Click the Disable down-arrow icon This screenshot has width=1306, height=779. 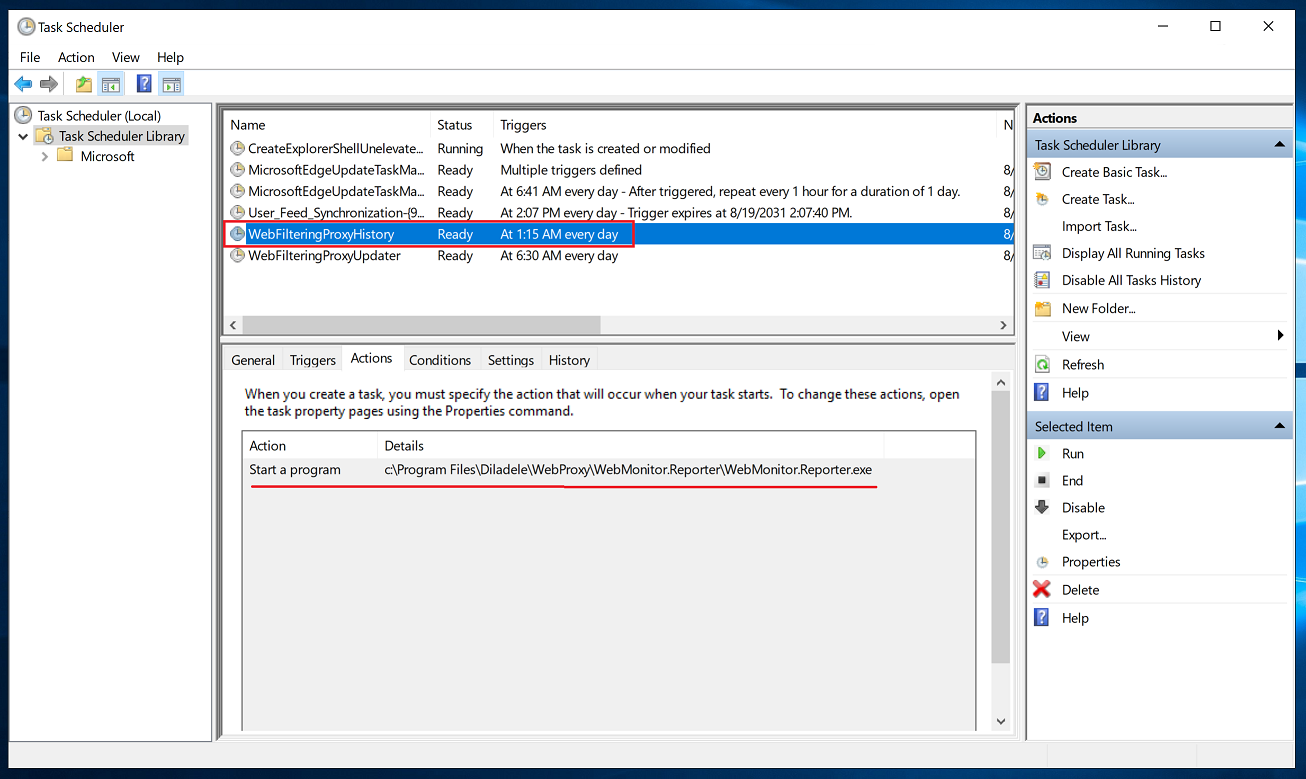1042,508
